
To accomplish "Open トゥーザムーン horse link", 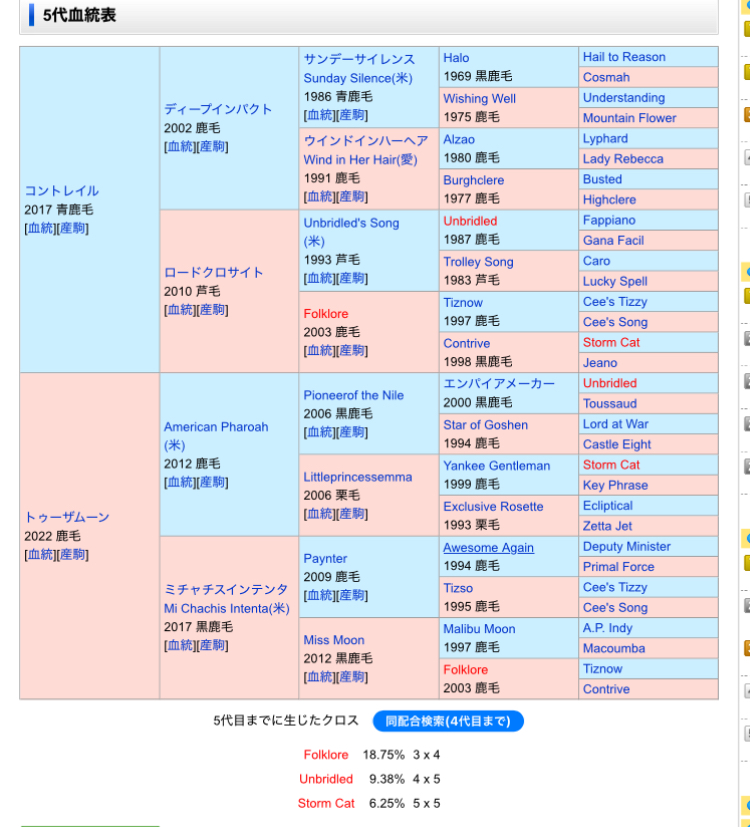I will tap(67, 517).
